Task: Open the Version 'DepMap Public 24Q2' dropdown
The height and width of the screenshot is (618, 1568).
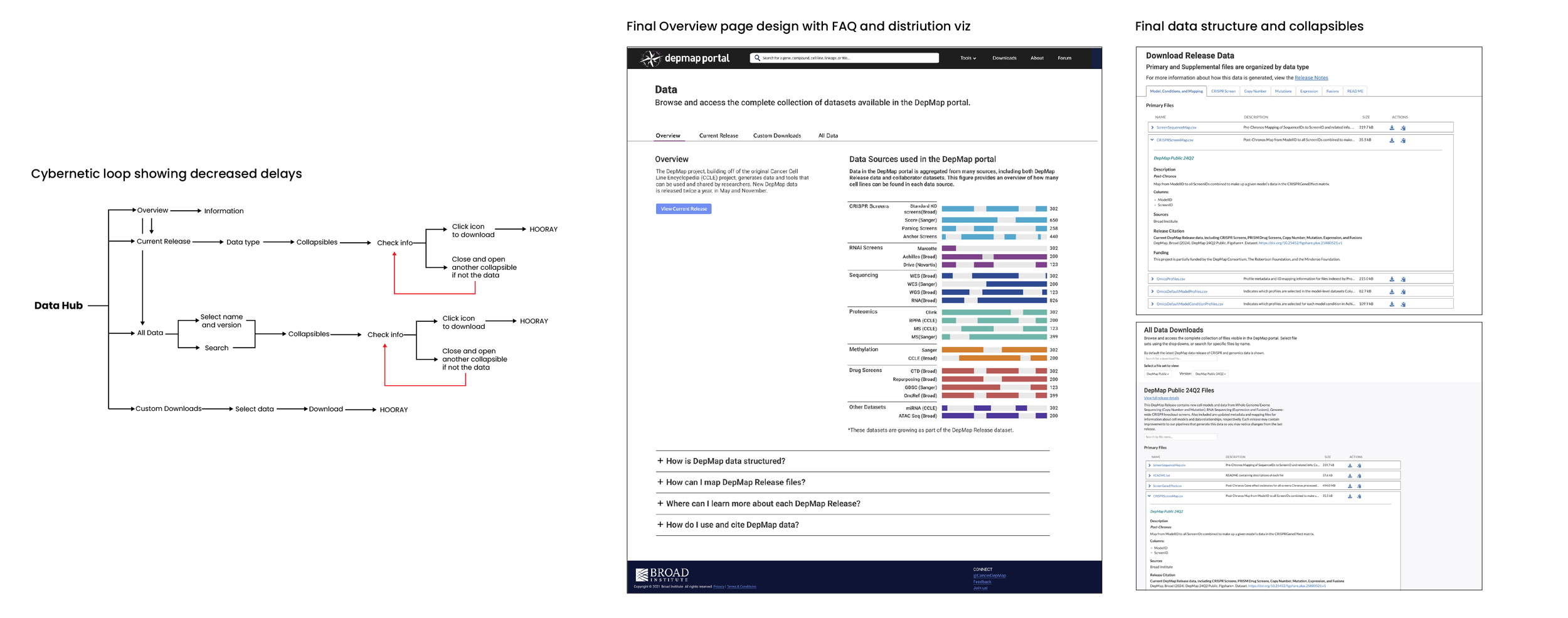Action: tap(1210, 374)
